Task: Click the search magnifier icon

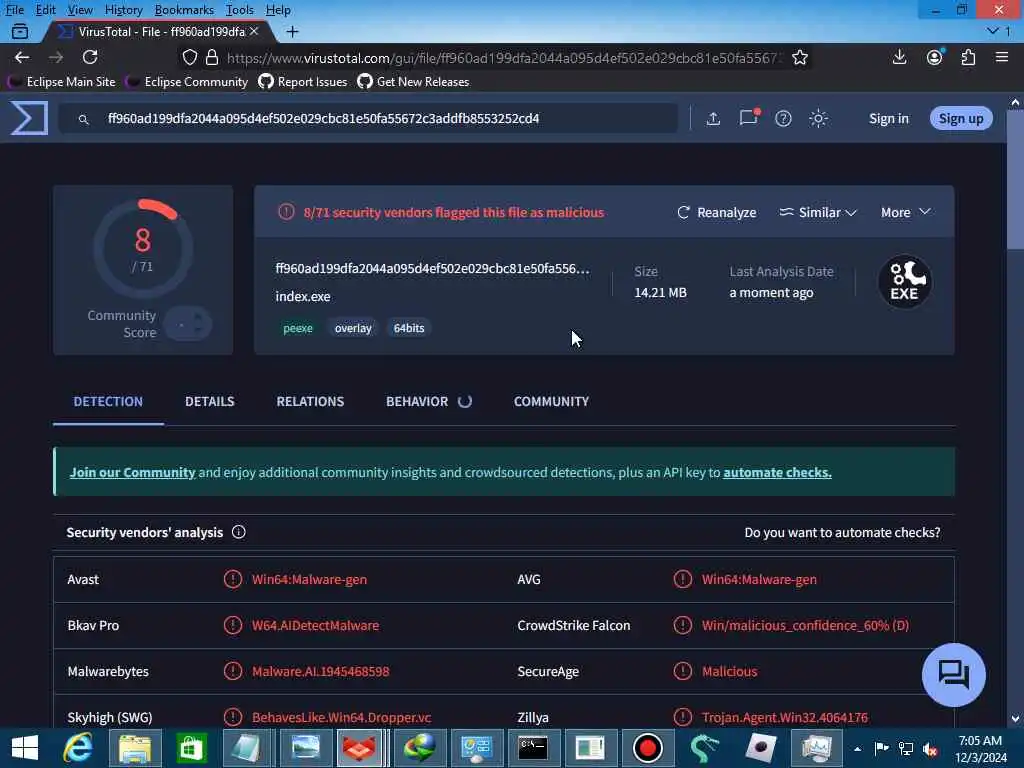Action: click(83, 120)
